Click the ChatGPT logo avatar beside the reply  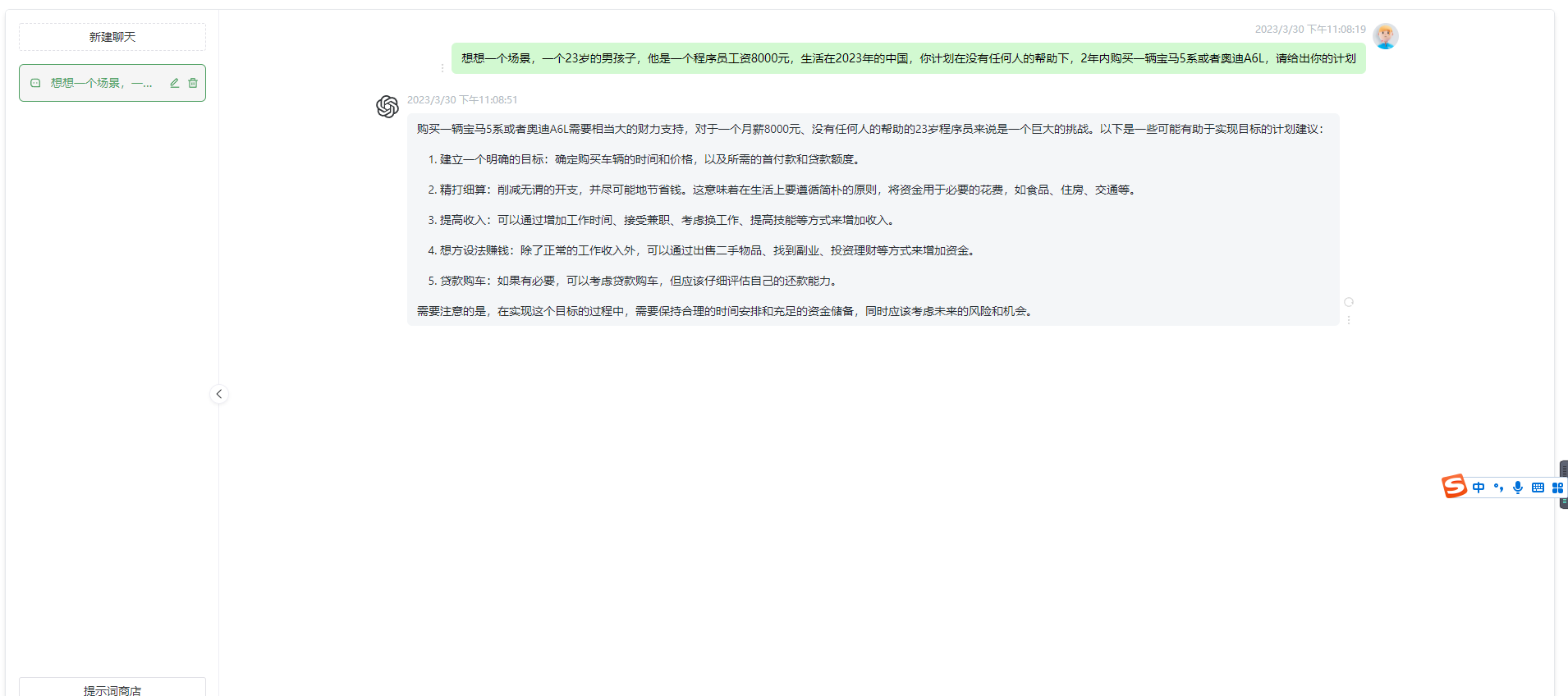click(x=387, y=107)
